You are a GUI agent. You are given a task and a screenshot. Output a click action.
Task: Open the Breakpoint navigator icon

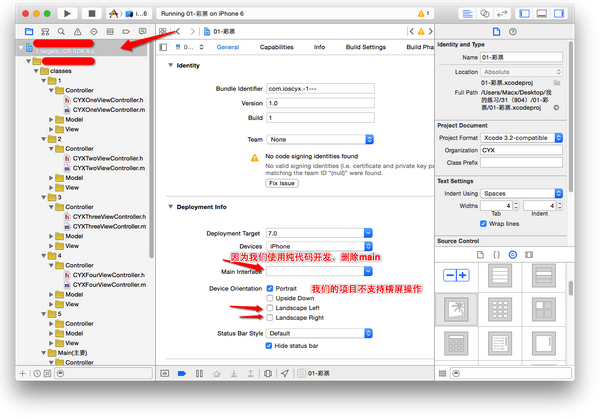(x=126, y=31)
